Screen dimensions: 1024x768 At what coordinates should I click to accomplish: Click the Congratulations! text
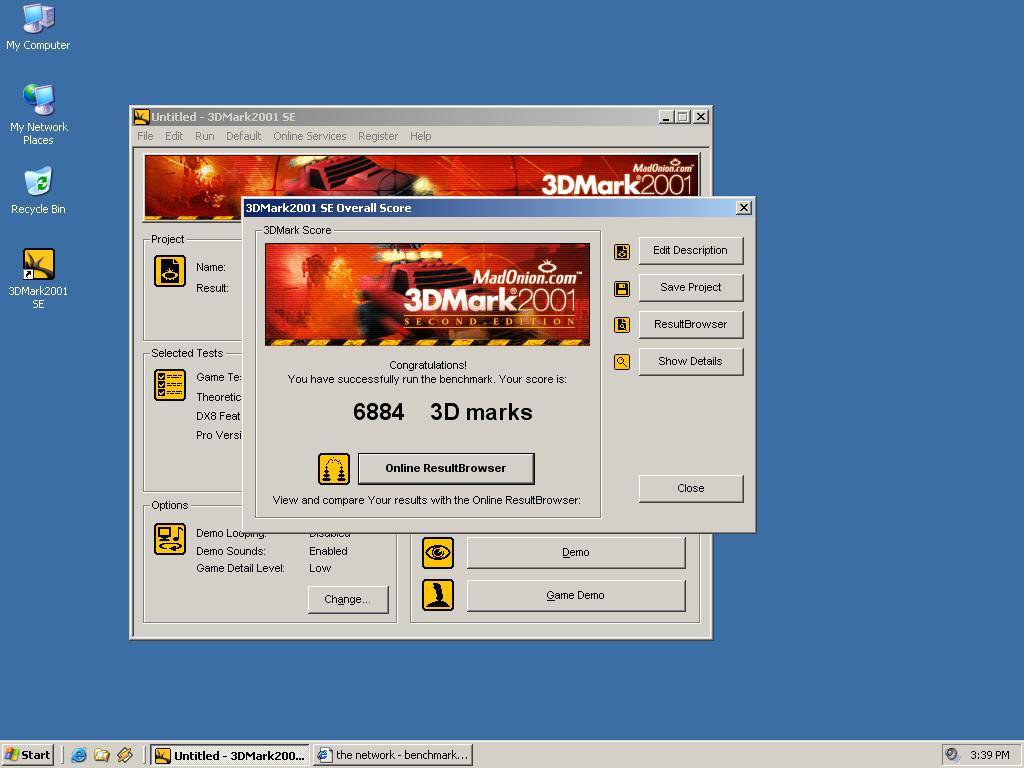point(428,365)
